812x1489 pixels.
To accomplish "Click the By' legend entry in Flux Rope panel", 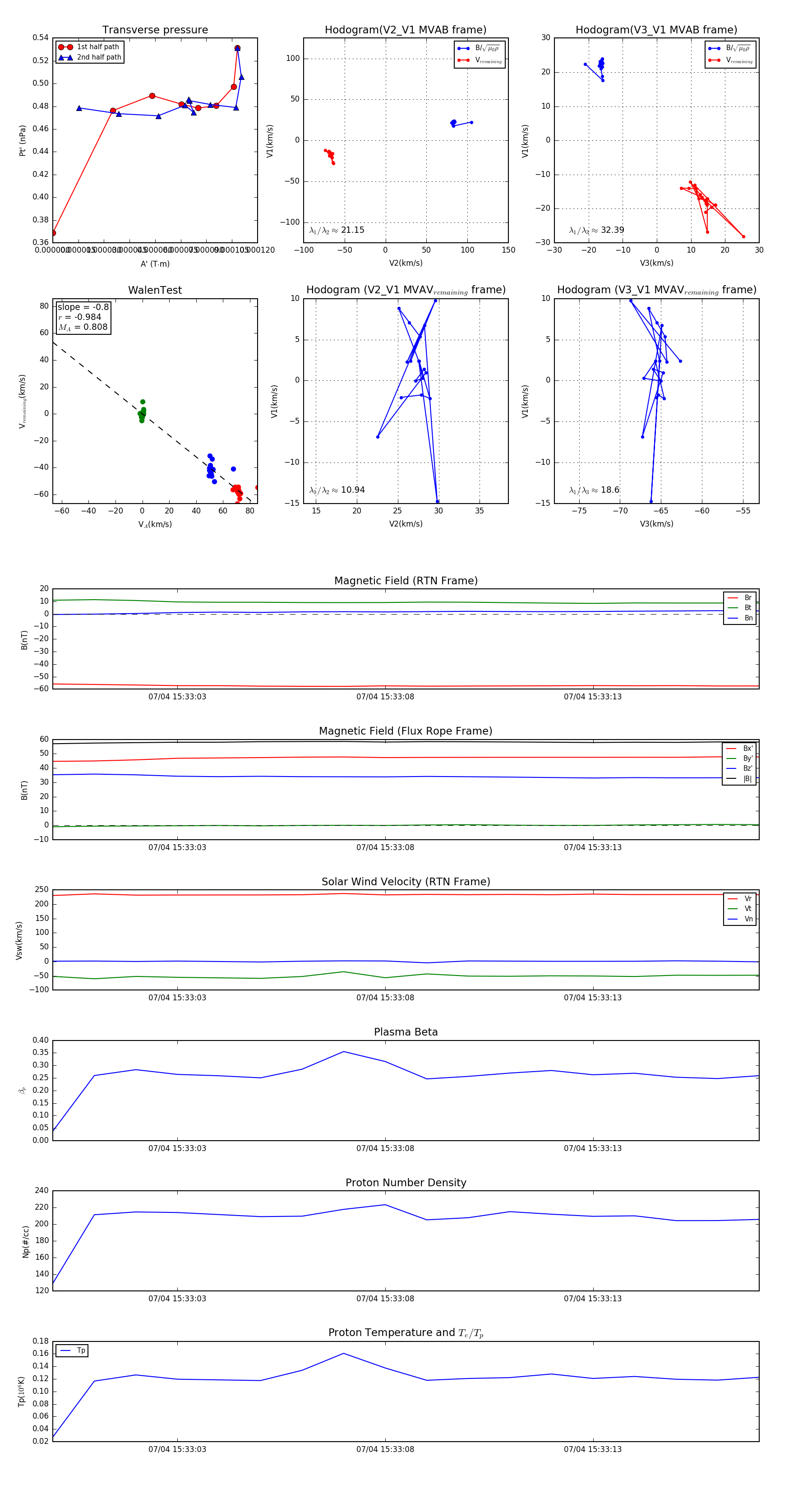I will point(747,758).
